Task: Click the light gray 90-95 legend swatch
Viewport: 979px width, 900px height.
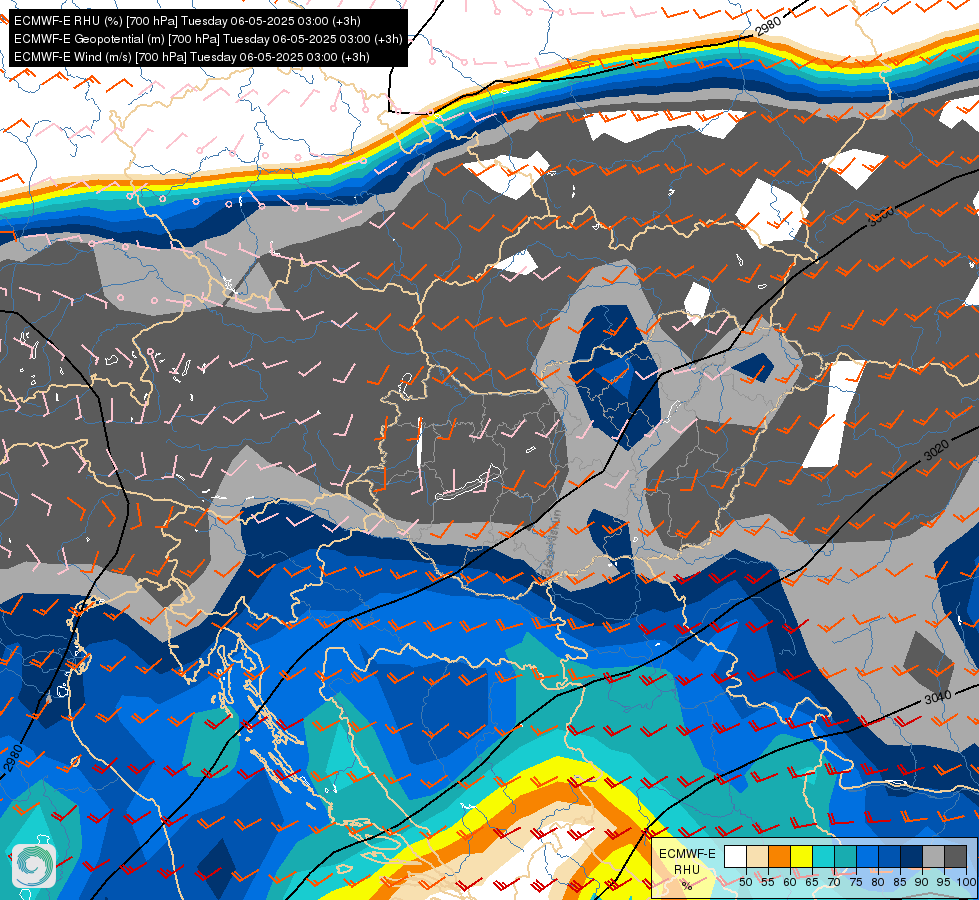Action: click(x=933, y=856)
